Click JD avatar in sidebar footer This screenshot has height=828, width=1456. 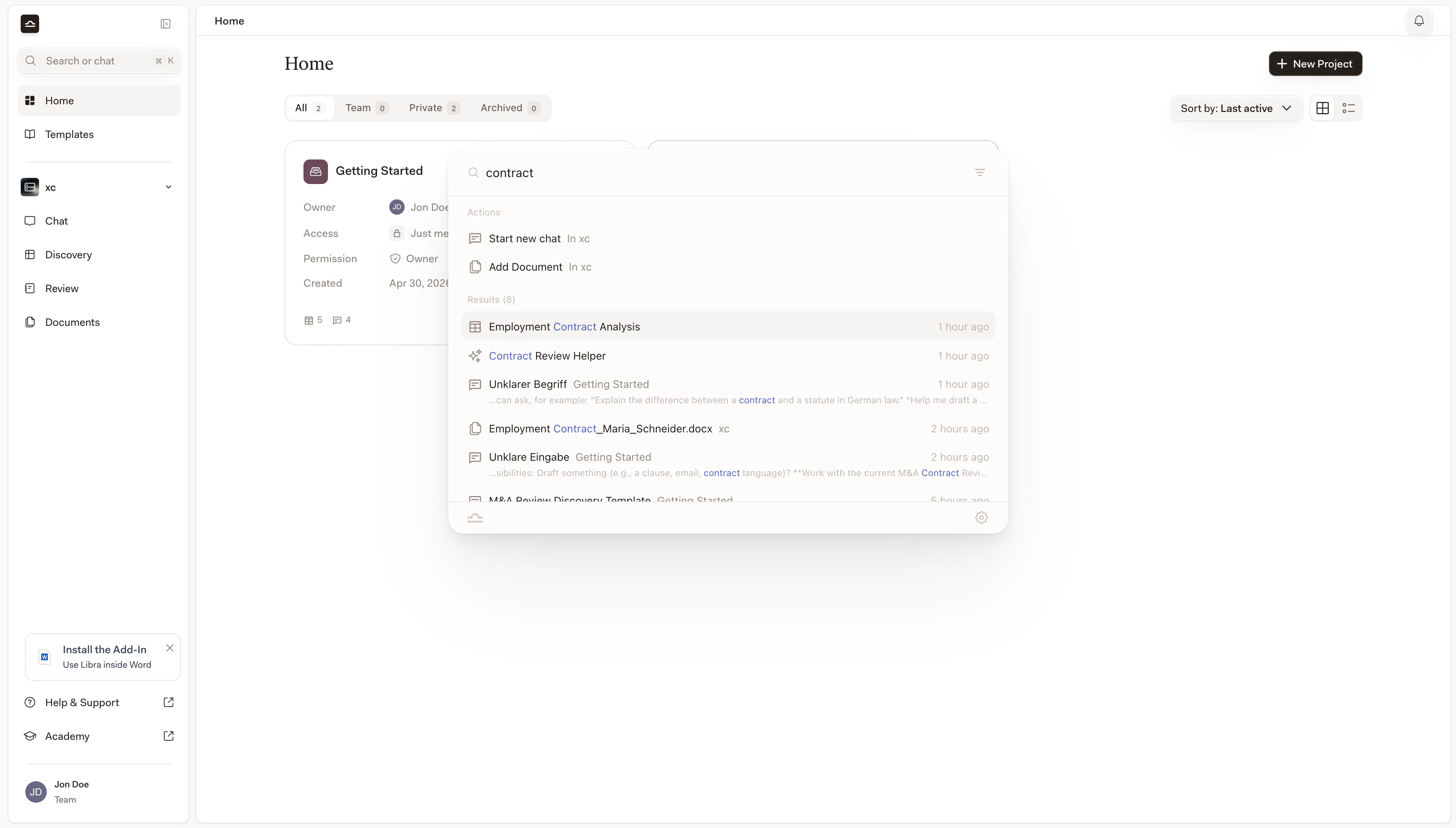[x=36, y=792]
